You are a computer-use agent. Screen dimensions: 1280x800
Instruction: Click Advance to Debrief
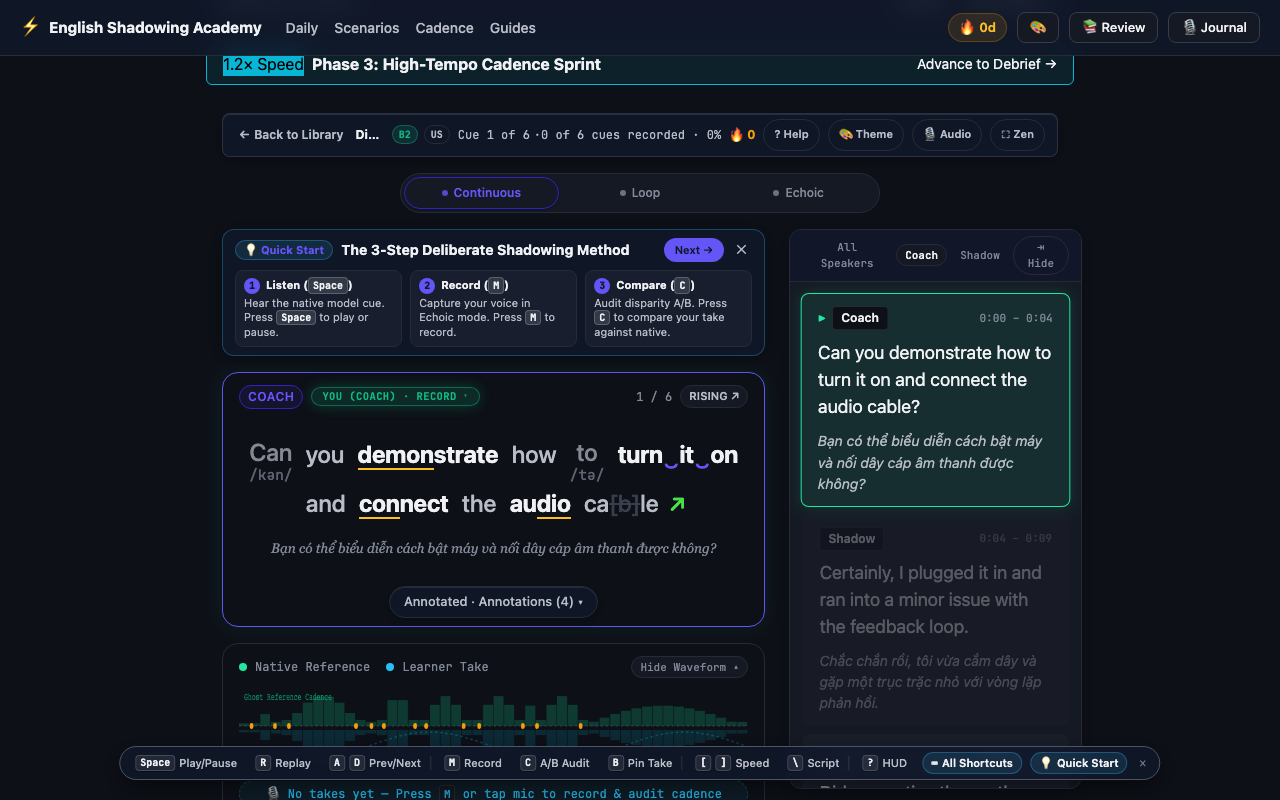(987, 64)
